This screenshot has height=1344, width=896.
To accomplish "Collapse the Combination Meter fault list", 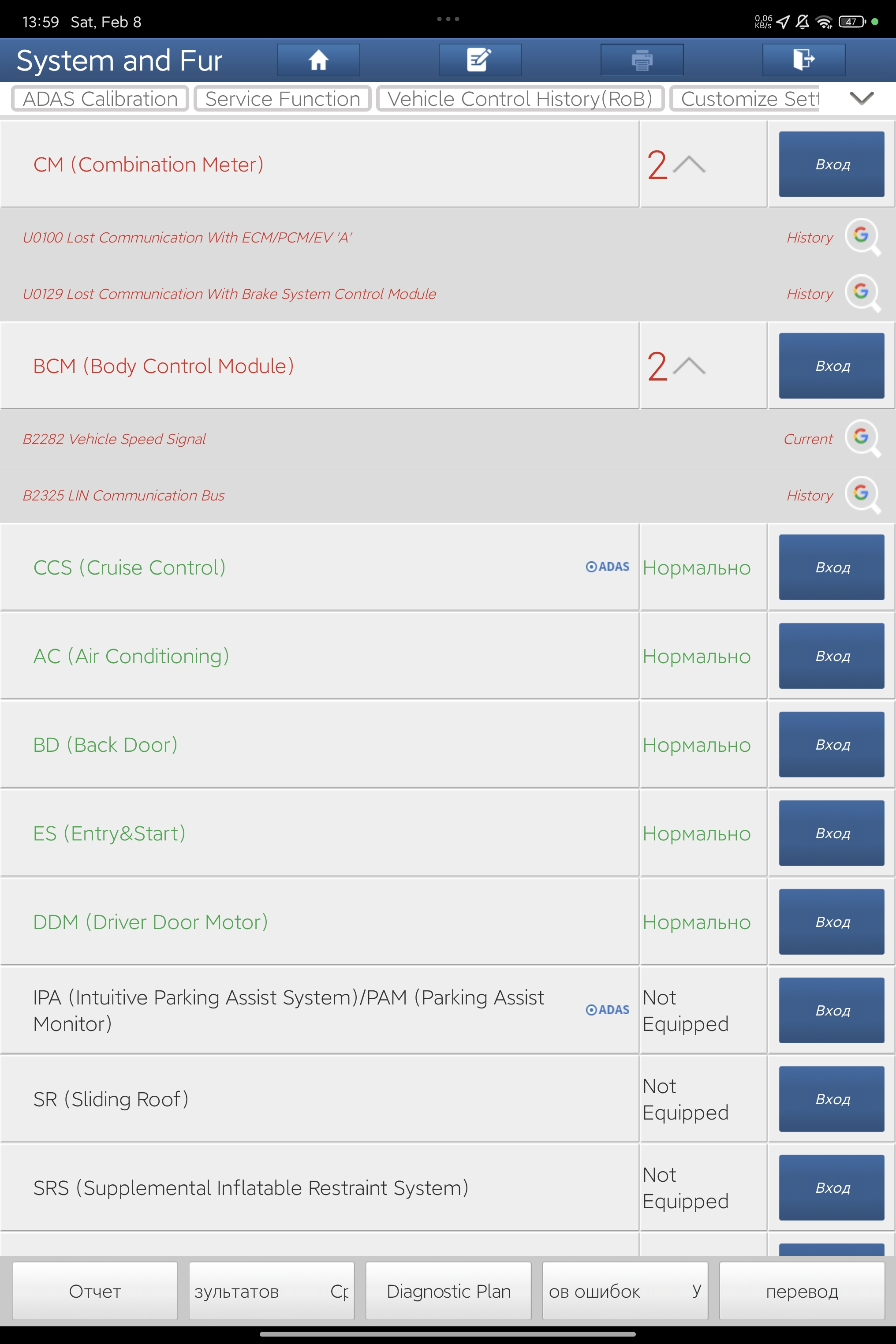I will [x=689, y=164].
